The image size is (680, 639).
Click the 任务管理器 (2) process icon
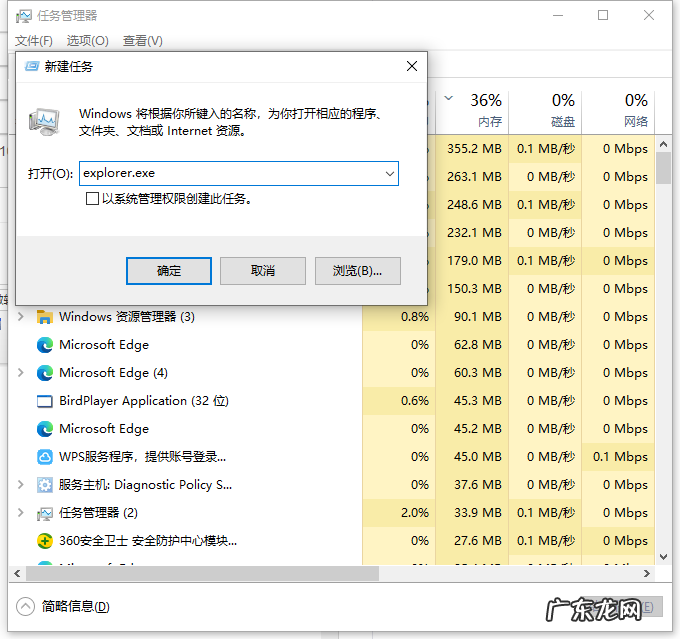tap(45, 514)
